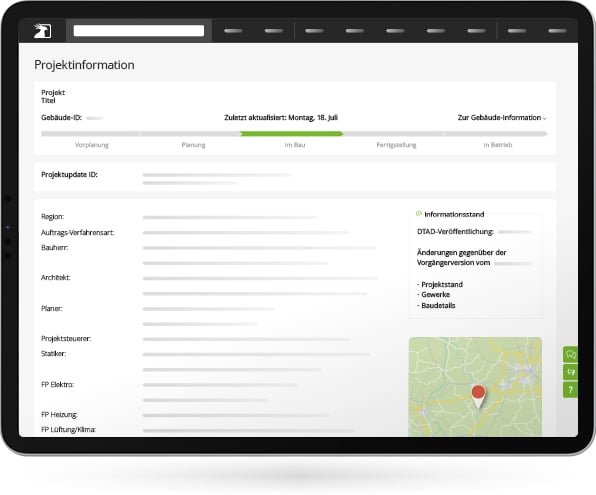The height and width of the screenshot is (495, 596).
Task: Click the Projektupdate ID label
Action: [x=69, y=175]
